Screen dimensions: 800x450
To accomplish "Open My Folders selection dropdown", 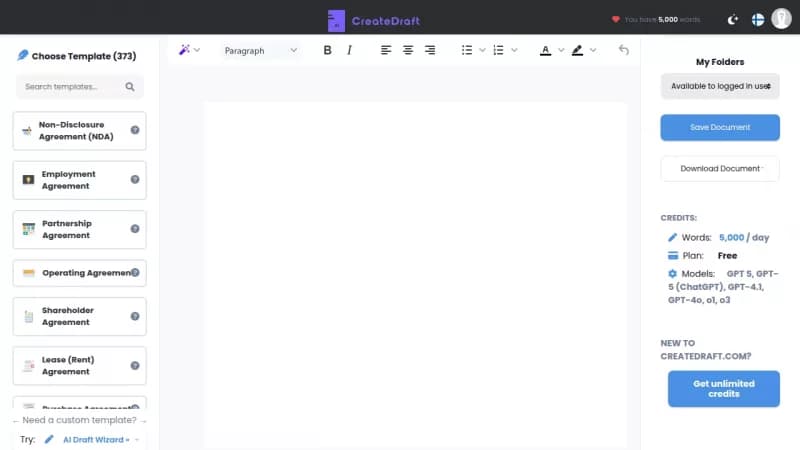I will pyautogui.click(x=720, y=86).
